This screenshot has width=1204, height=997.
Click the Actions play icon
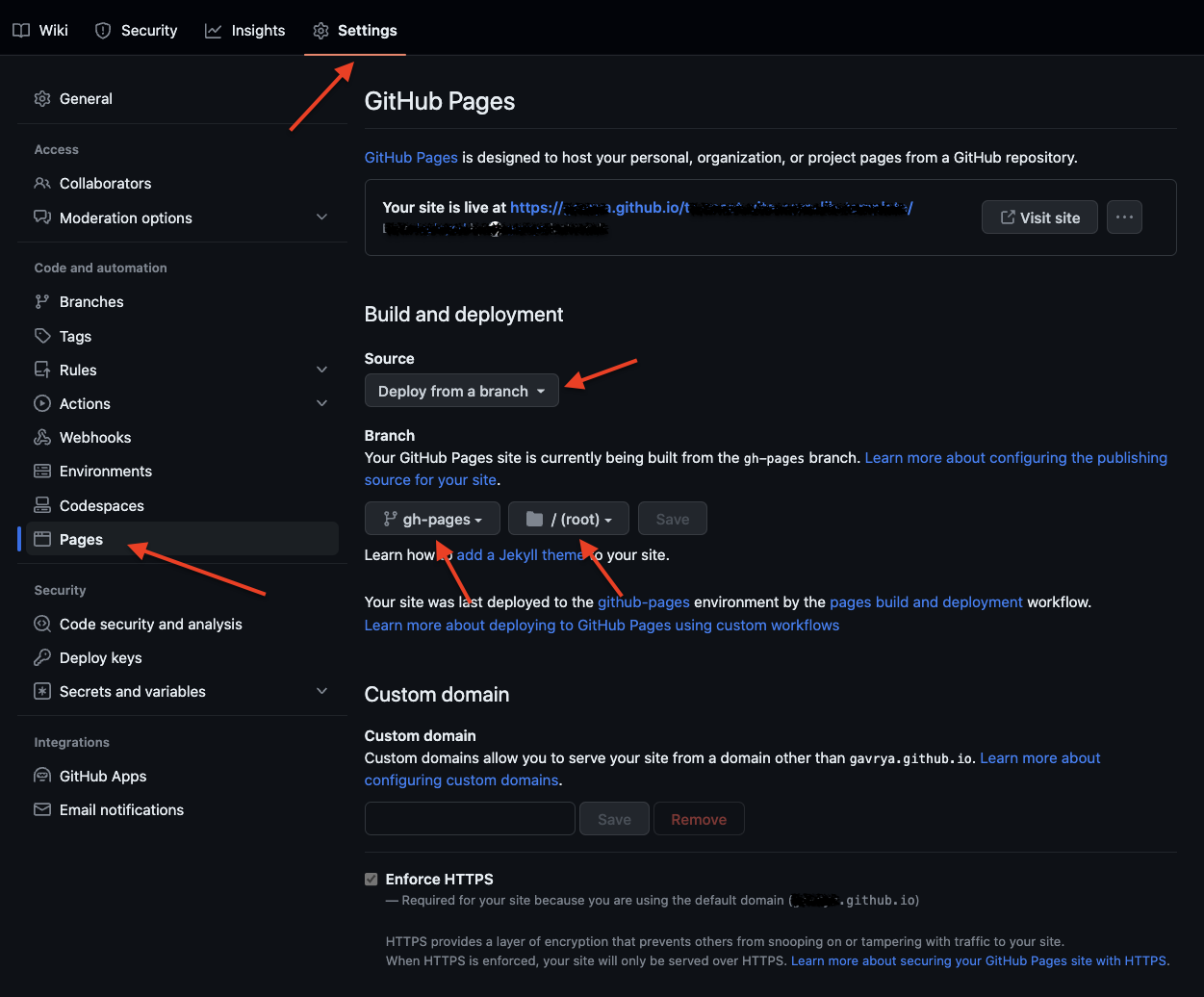42,403
